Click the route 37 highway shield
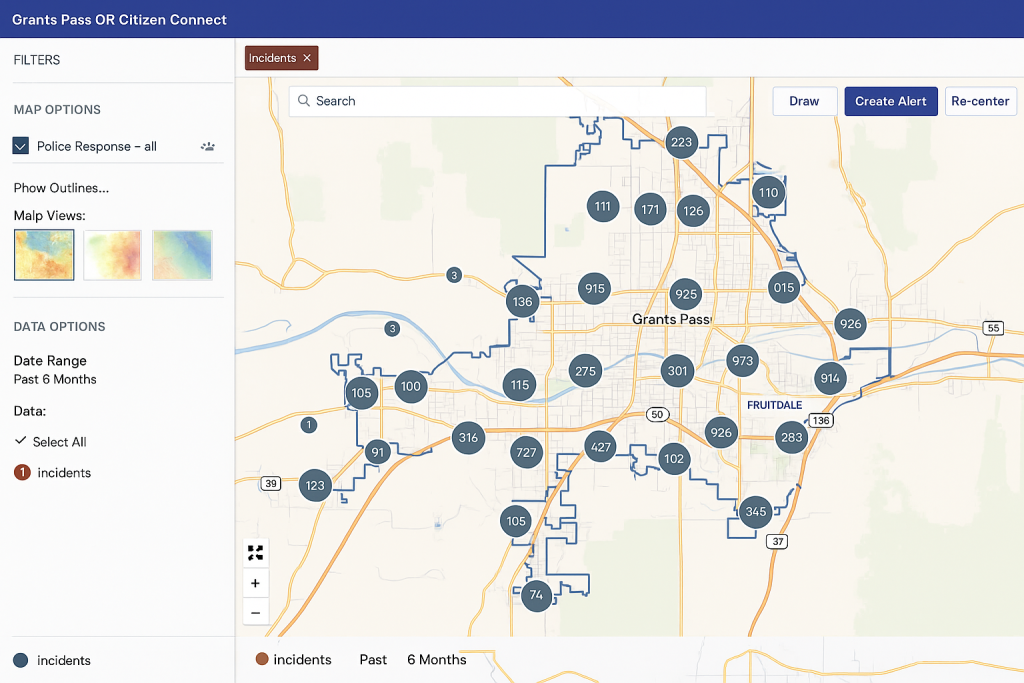The width and height of the screenshot is (1024, 683). tap(778, 541)
